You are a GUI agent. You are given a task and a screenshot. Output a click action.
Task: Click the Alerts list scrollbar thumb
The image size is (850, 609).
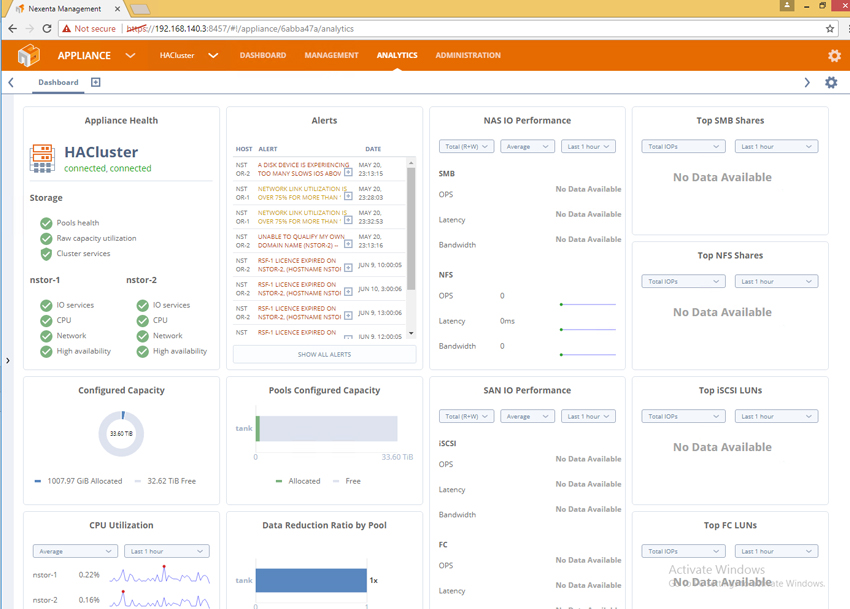tap(411, 228)
